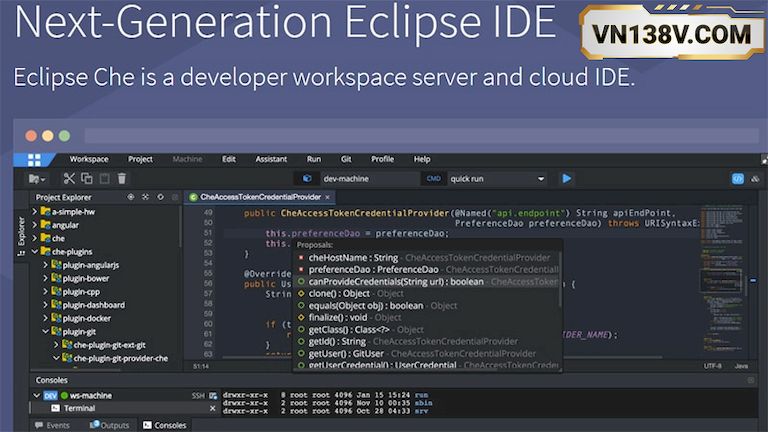Close the Terminal console entry
Image resolution: width=768 pixels, height=432 pixels.
tap(213, 408)
